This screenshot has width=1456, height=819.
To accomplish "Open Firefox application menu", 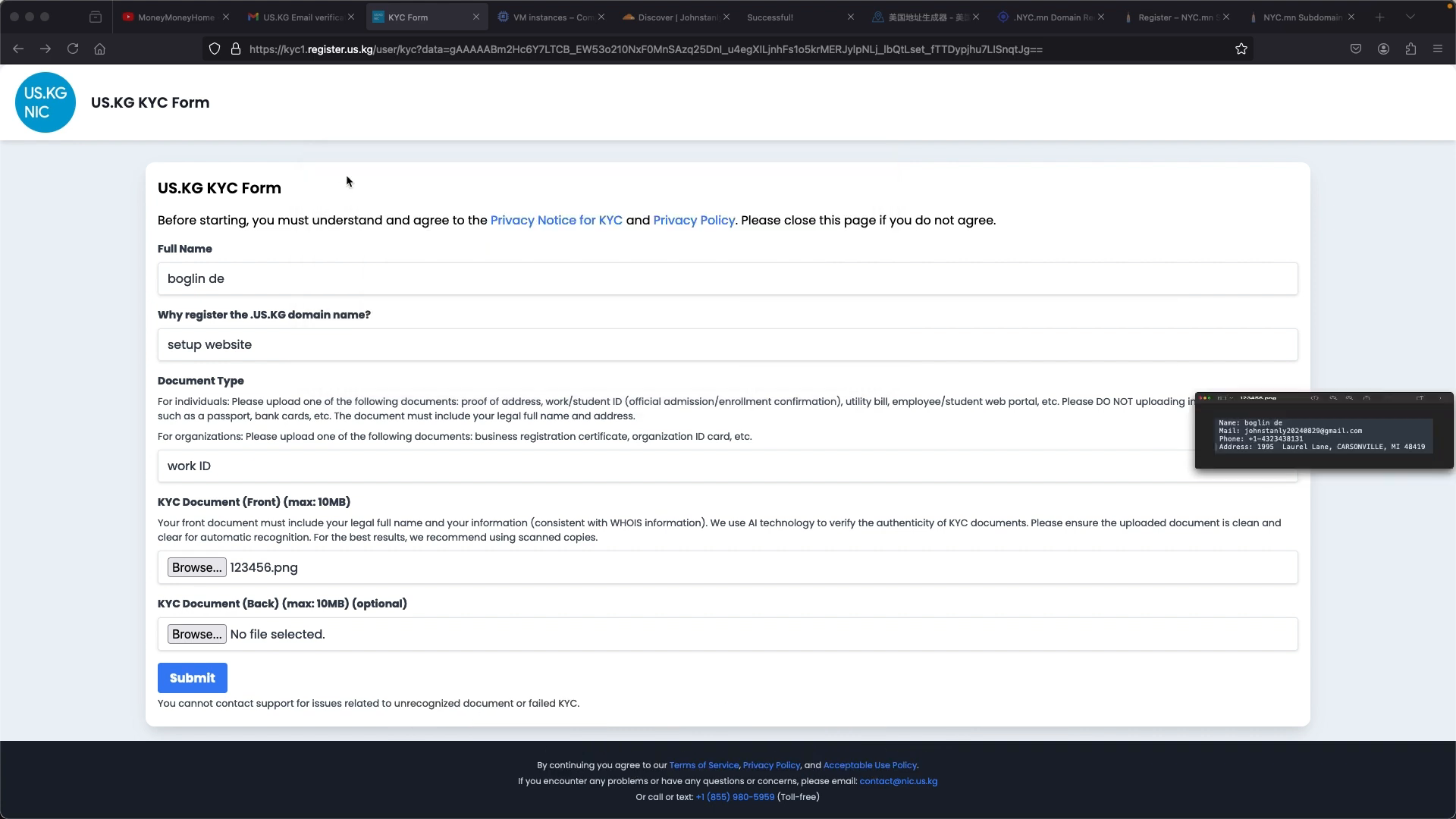I will click(1438, 49).
